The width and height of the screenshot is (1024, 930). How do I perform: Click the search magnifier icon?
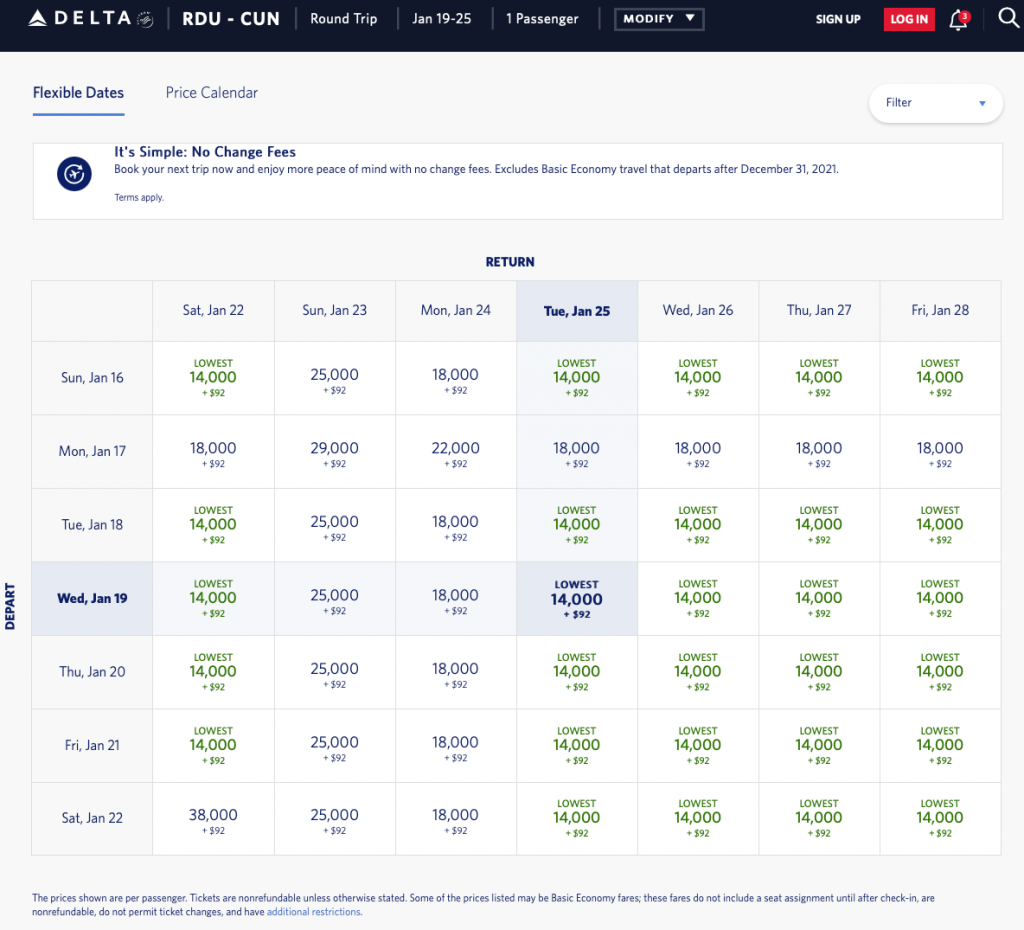[1008, 19]
